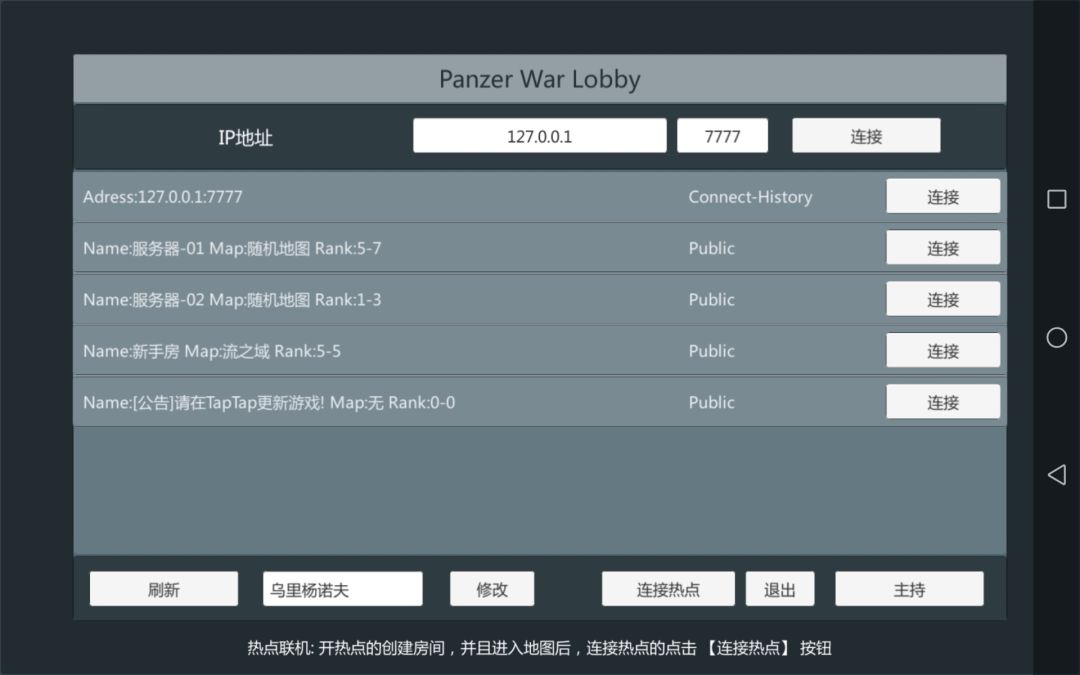
Task: Connect to 服务器-01 server
Action: [943, 248]
